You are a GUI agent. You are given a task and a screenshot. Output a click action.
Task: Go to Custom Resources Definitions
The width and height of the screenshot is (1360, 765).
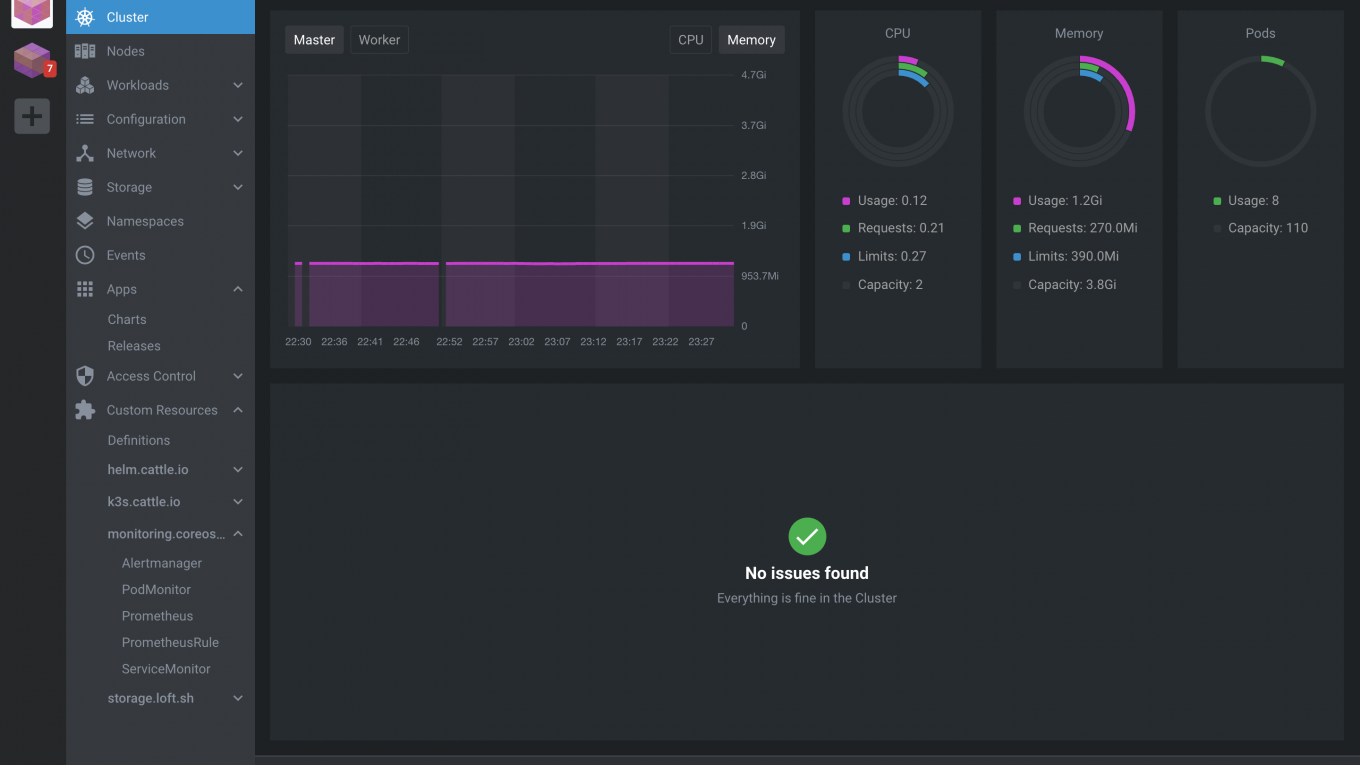[x=139, y=440]
